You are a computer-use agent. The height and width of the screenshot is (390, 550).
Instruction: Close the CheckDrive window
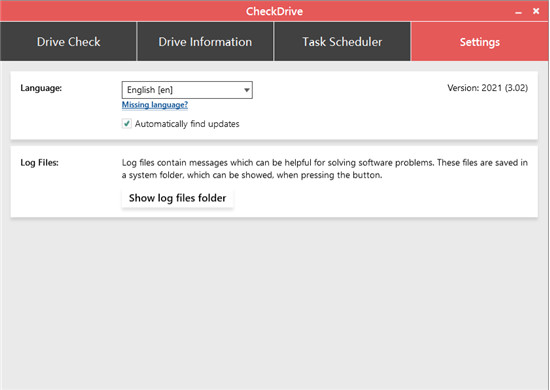point(536,11)
